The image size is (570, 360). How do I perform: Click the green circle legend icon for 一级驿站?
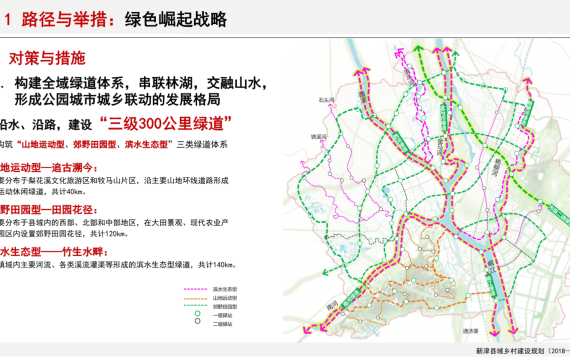point(197,313)
